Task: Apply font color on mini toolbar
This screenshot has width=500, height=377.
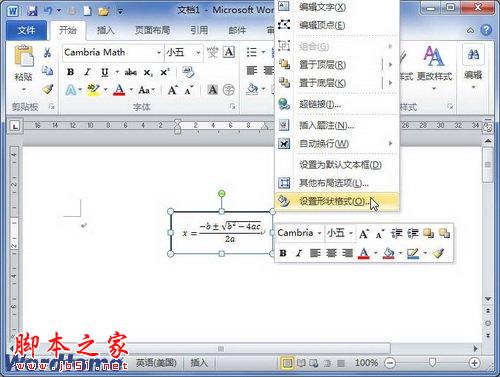Action: [x=364, y=253]
